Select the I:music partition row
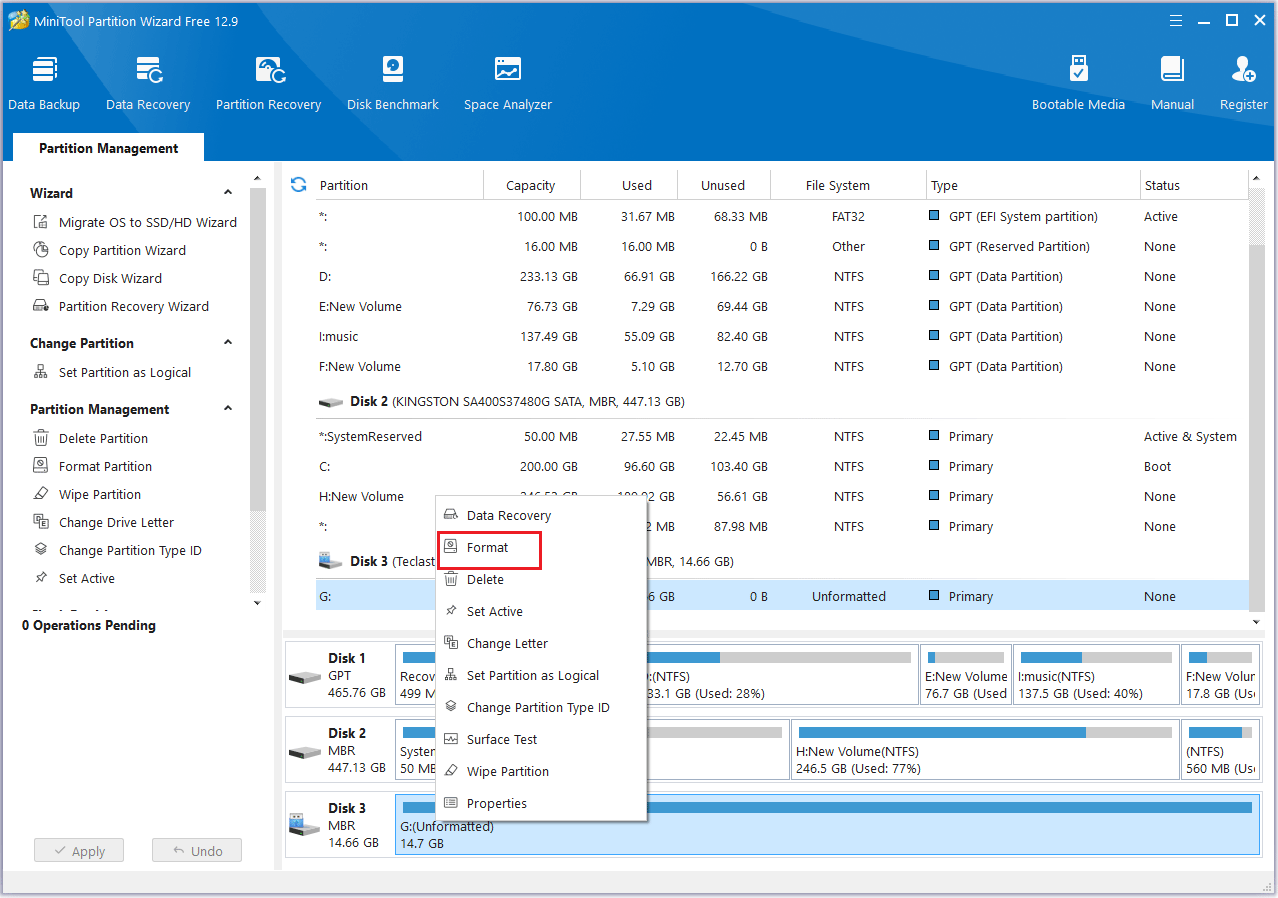 (x=782, y=336)
